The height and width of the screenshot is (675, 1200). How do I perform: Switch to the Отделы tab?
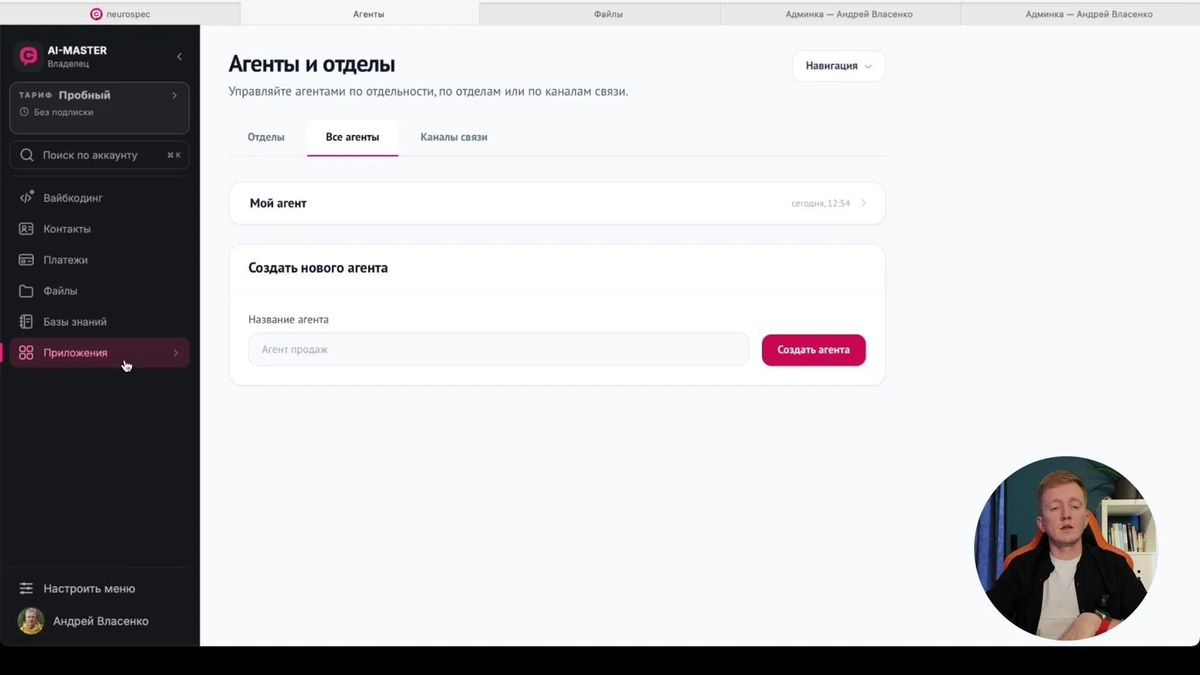pos(266,137)
